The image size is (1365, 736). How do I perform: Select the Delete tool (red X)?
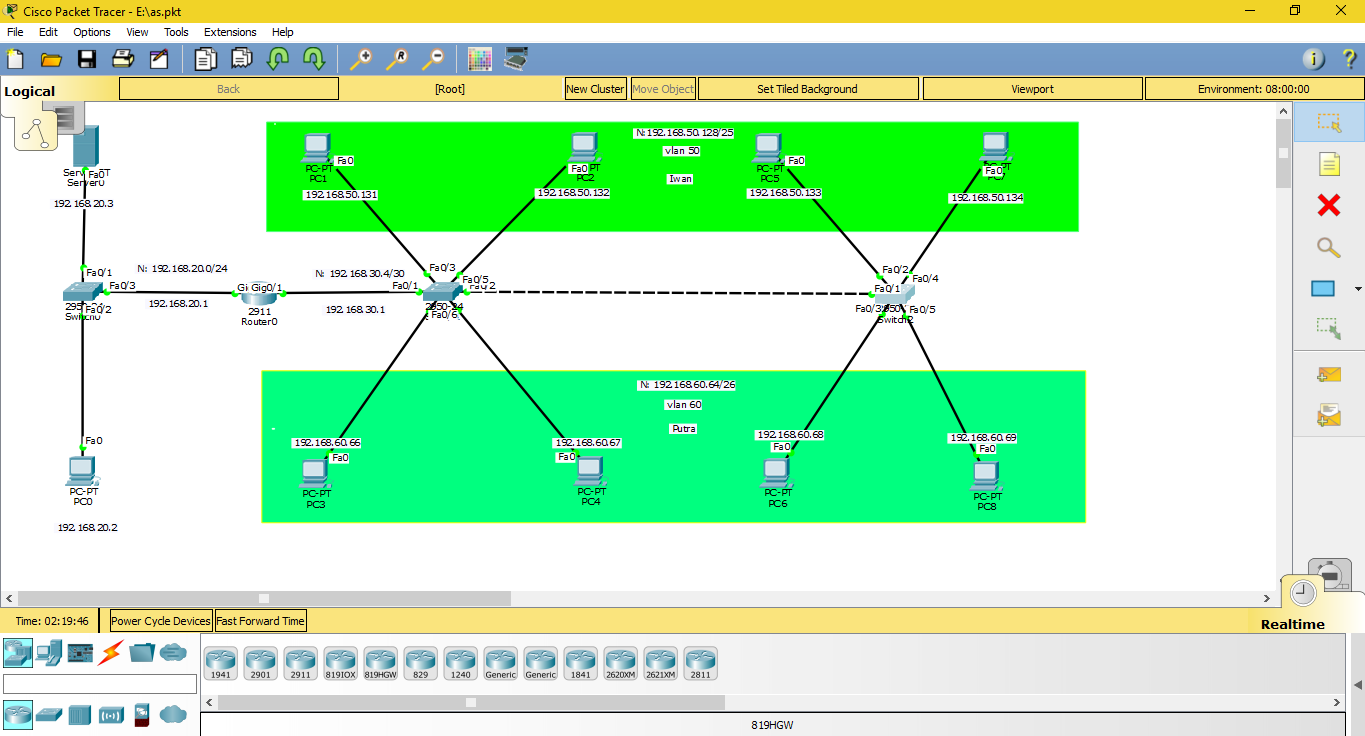pos(1328,205)
